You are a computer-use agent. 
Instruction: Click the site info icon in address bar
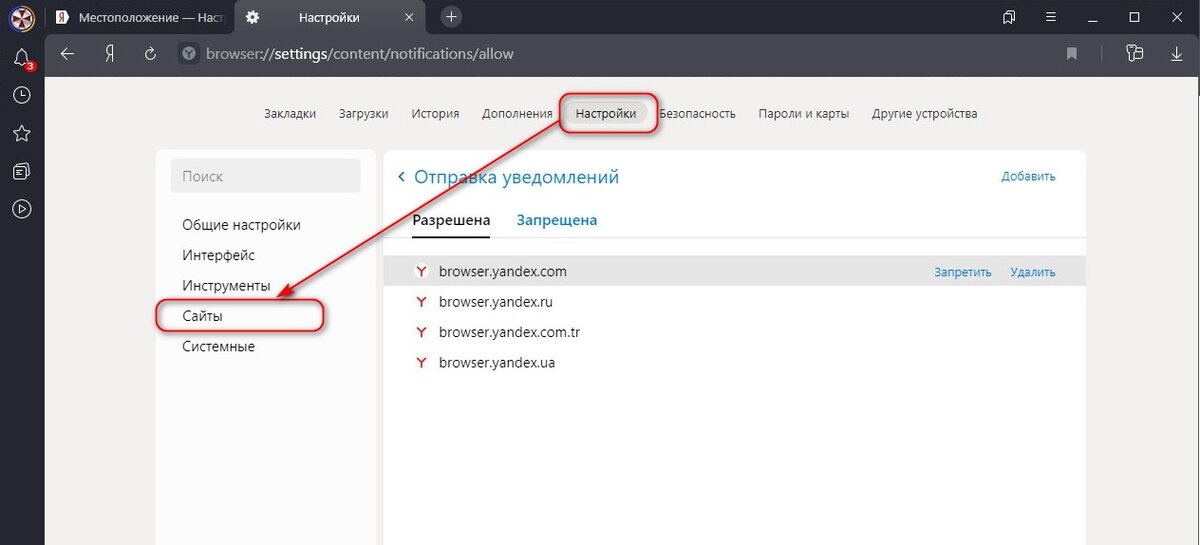pyautogui.click(x=188, y=54)
